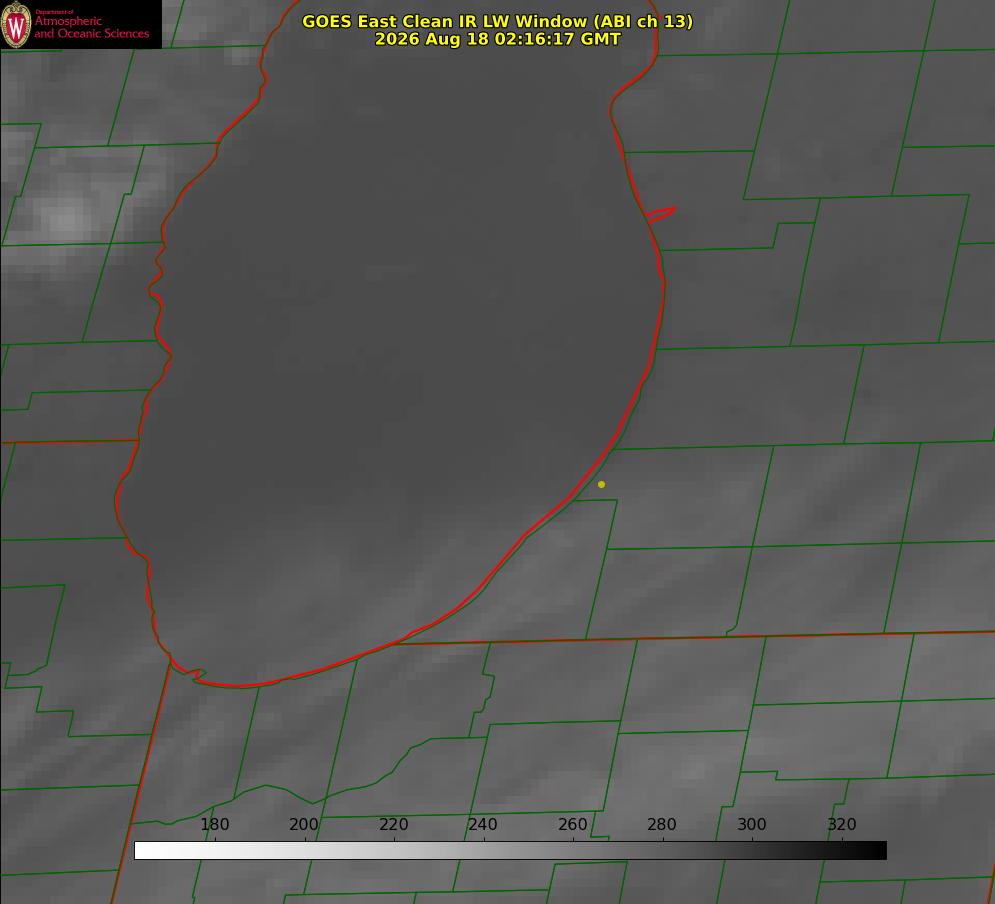Click the 220 colorbar label
995x904 pixels.
tap(393, 824)
